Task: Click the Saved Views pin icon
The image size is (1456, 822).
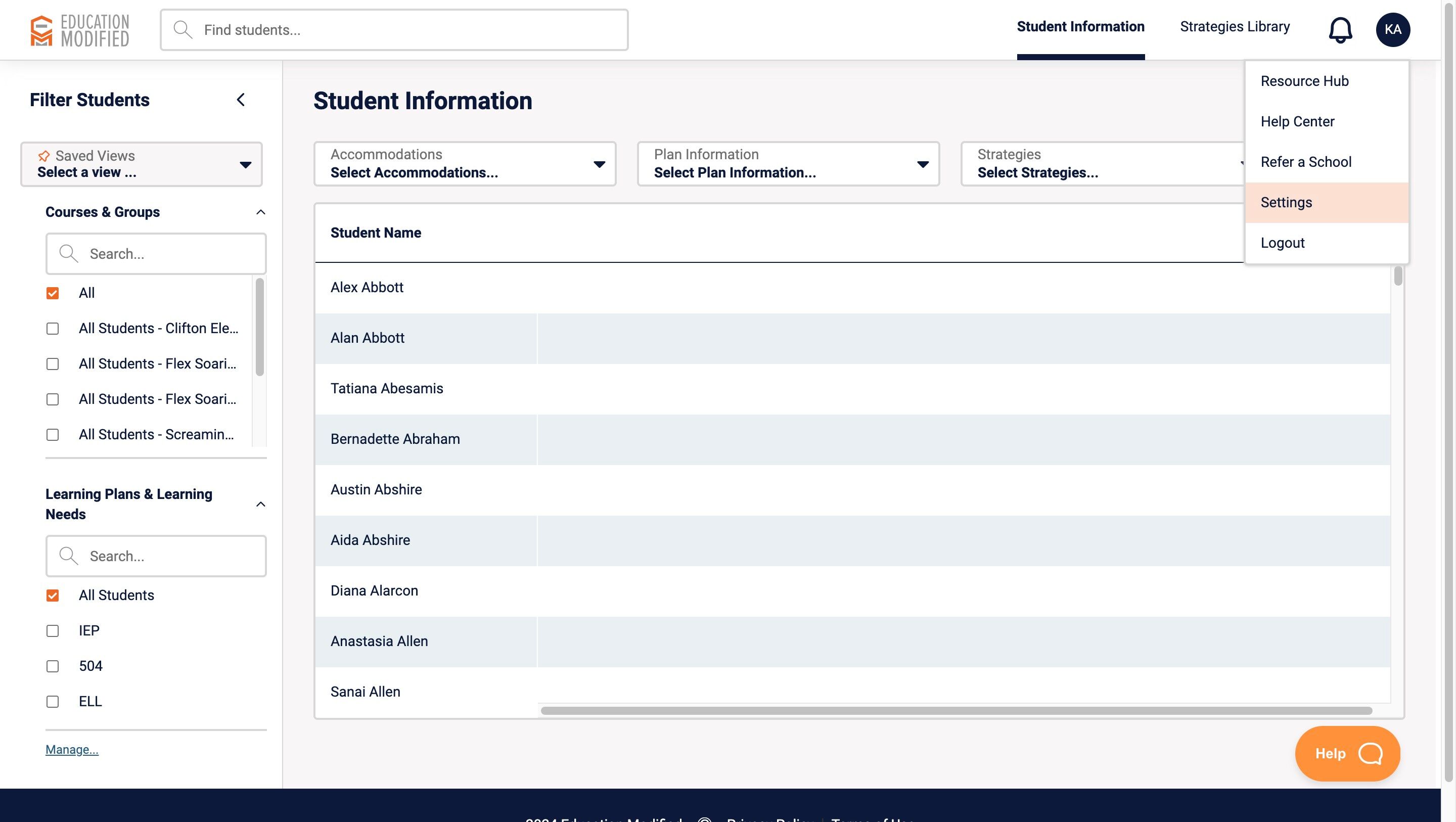Action: point(43,156)
